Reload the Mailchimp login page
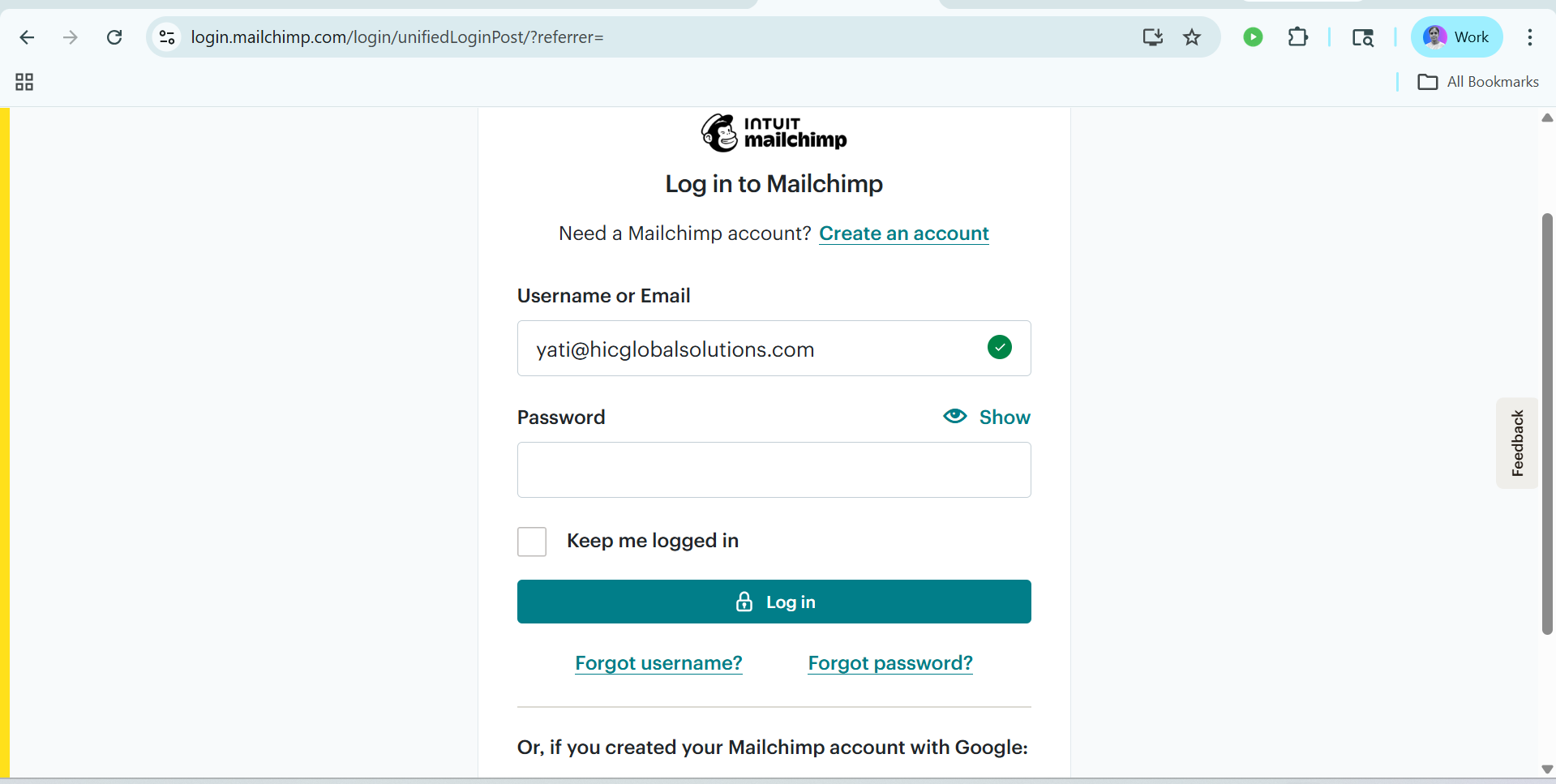1556x784 pixels. pyautogui.click(x=114, y=37)
